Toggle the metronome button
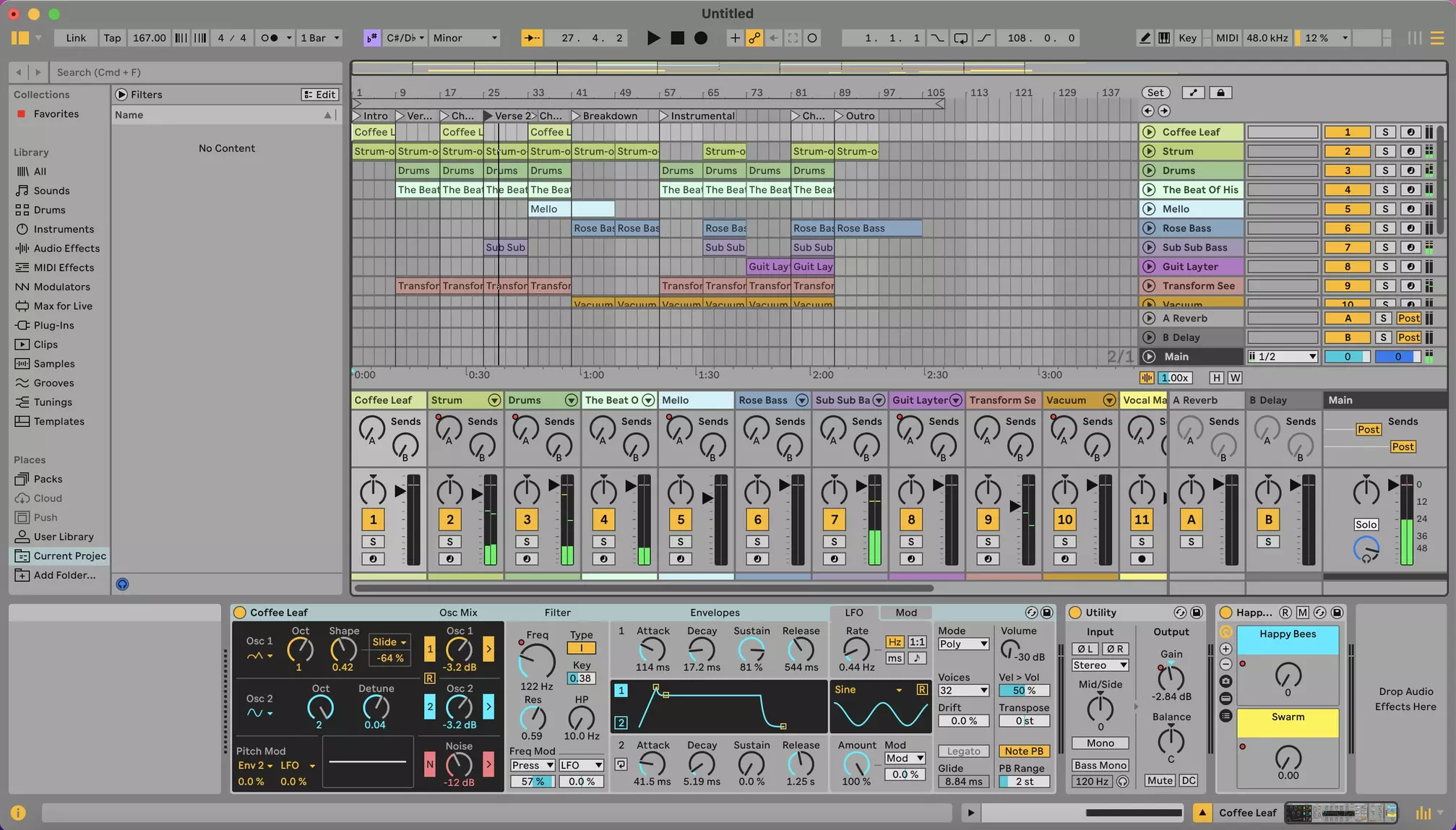Image resolution: width=1456 pixels, height=830 pixels. click(x=270, y=38)
